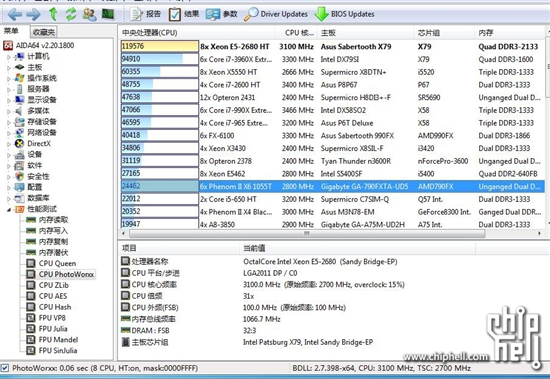Click the green chip monitor icon
Screen dimensions: 550x379
[x=108, y=14]
